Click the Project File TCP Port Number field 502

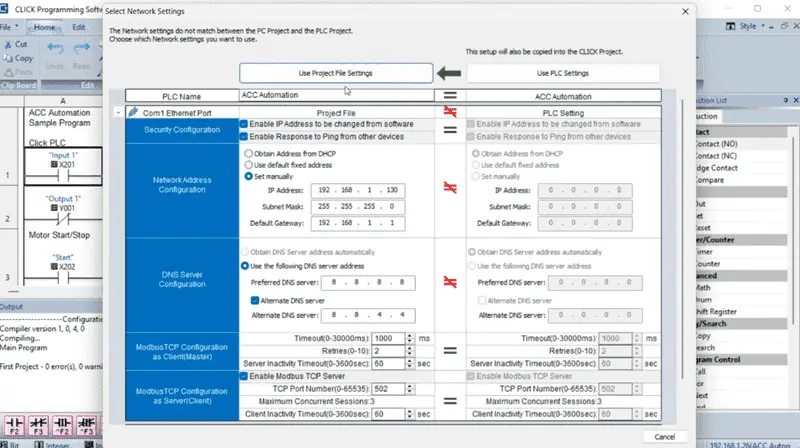coord(389,389)
